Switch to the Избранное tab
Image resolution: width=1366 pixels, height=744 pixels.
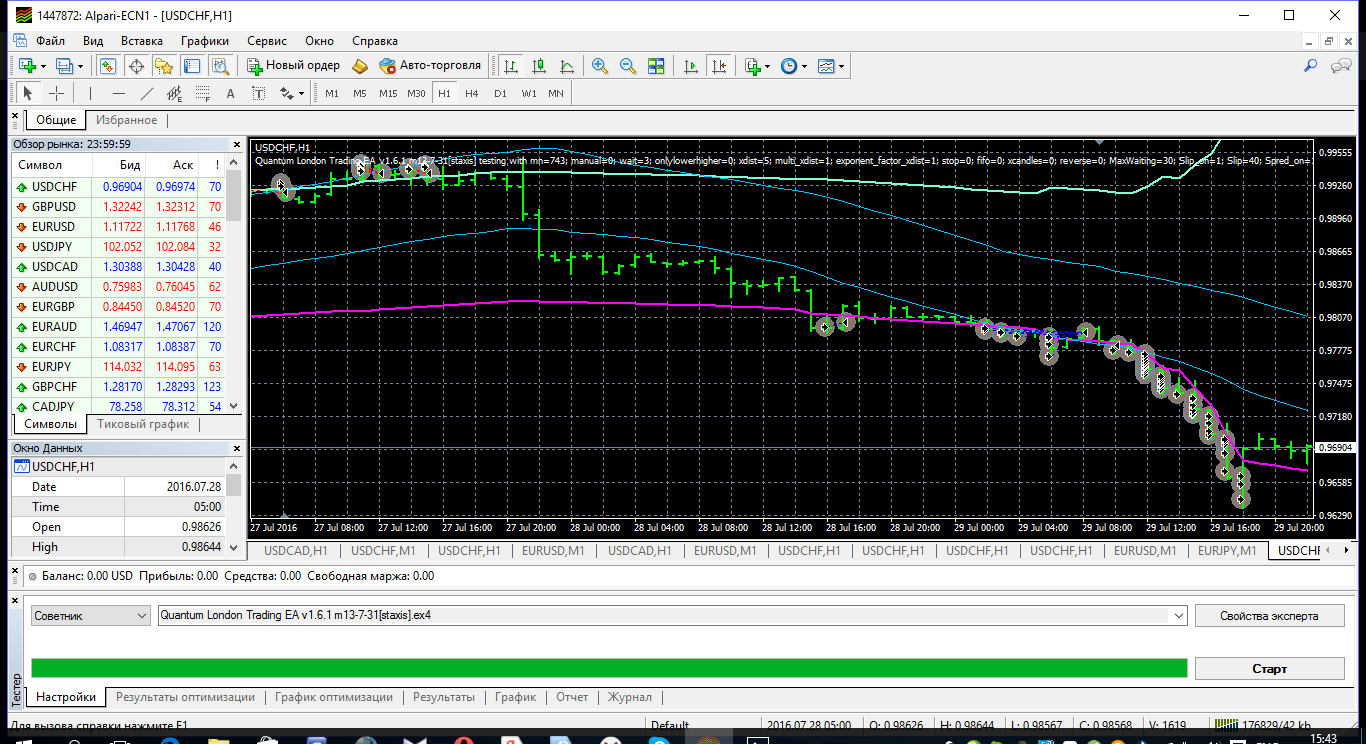point(127,120)
